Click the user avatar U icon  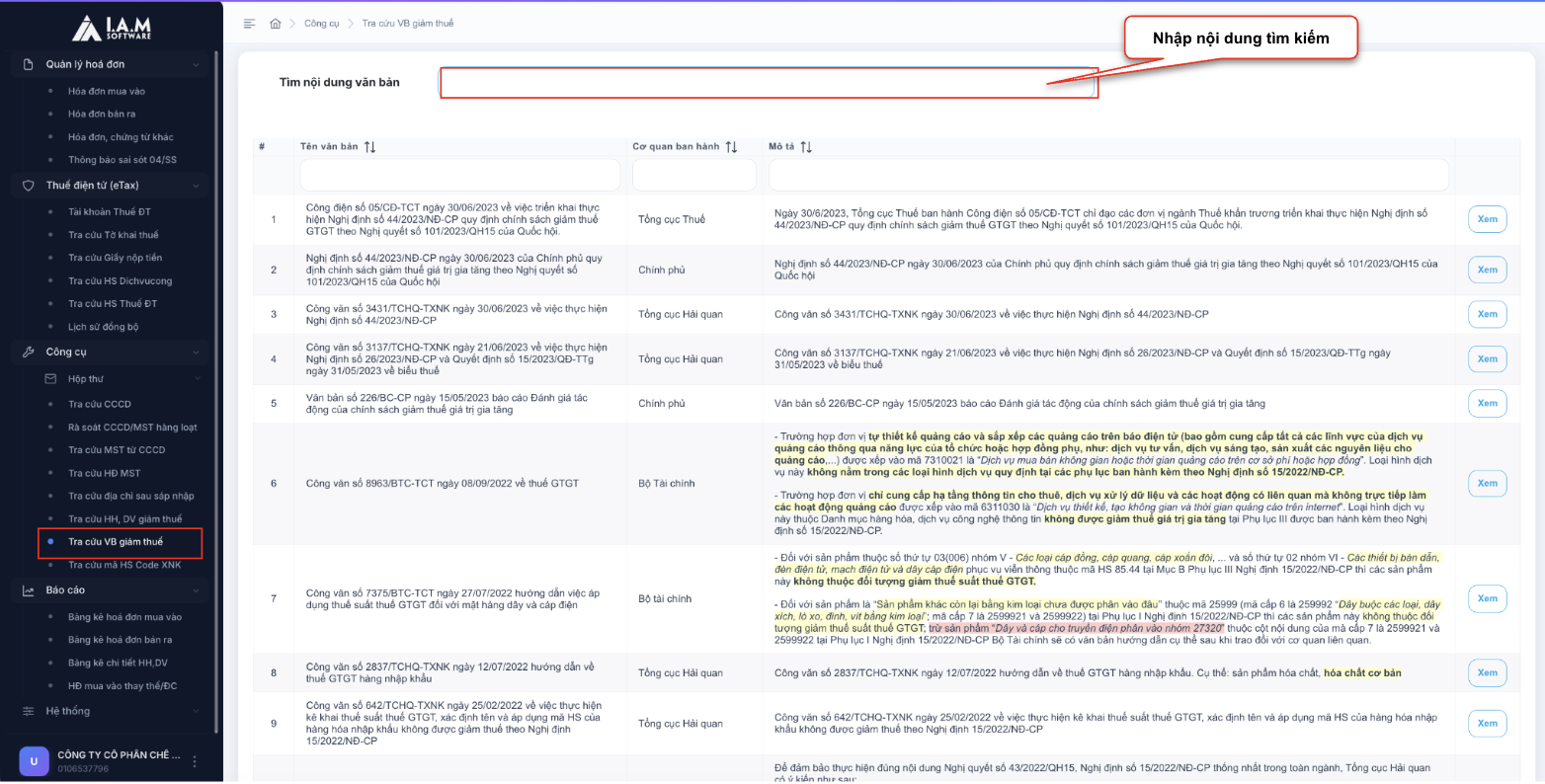35,761
